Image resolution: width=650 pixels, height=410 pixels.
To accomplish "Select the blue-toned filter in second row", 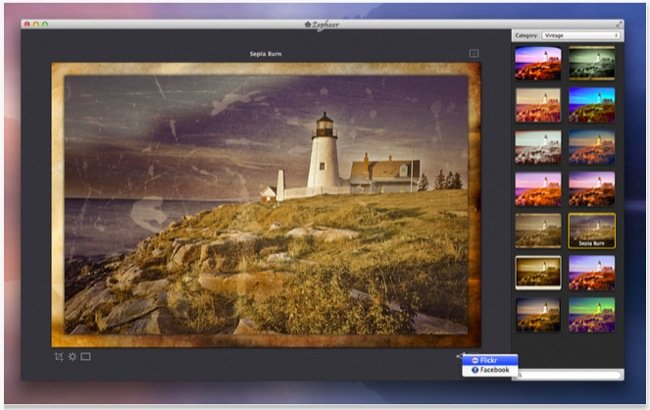I will pyautogui.click(x=592, y=104).
